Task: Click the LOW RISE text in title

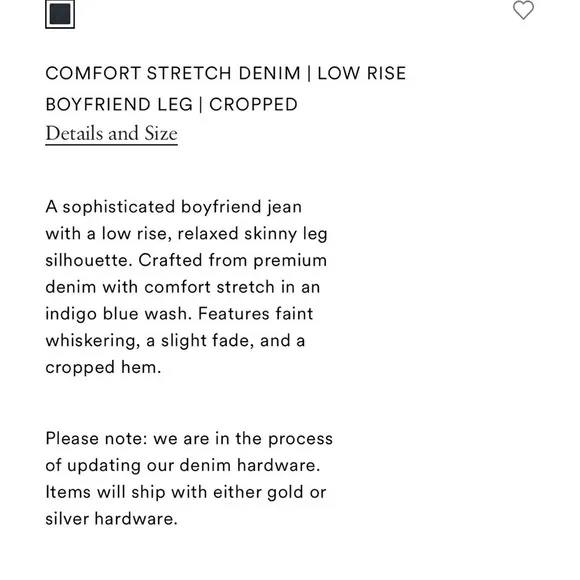Action: (x=362, y=73)
